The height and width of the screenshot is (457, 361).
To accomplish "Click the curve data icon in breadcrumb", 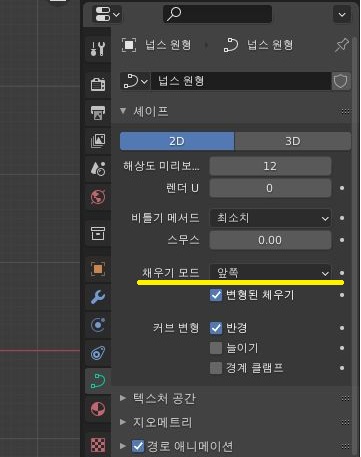I will tap(231, 45).
